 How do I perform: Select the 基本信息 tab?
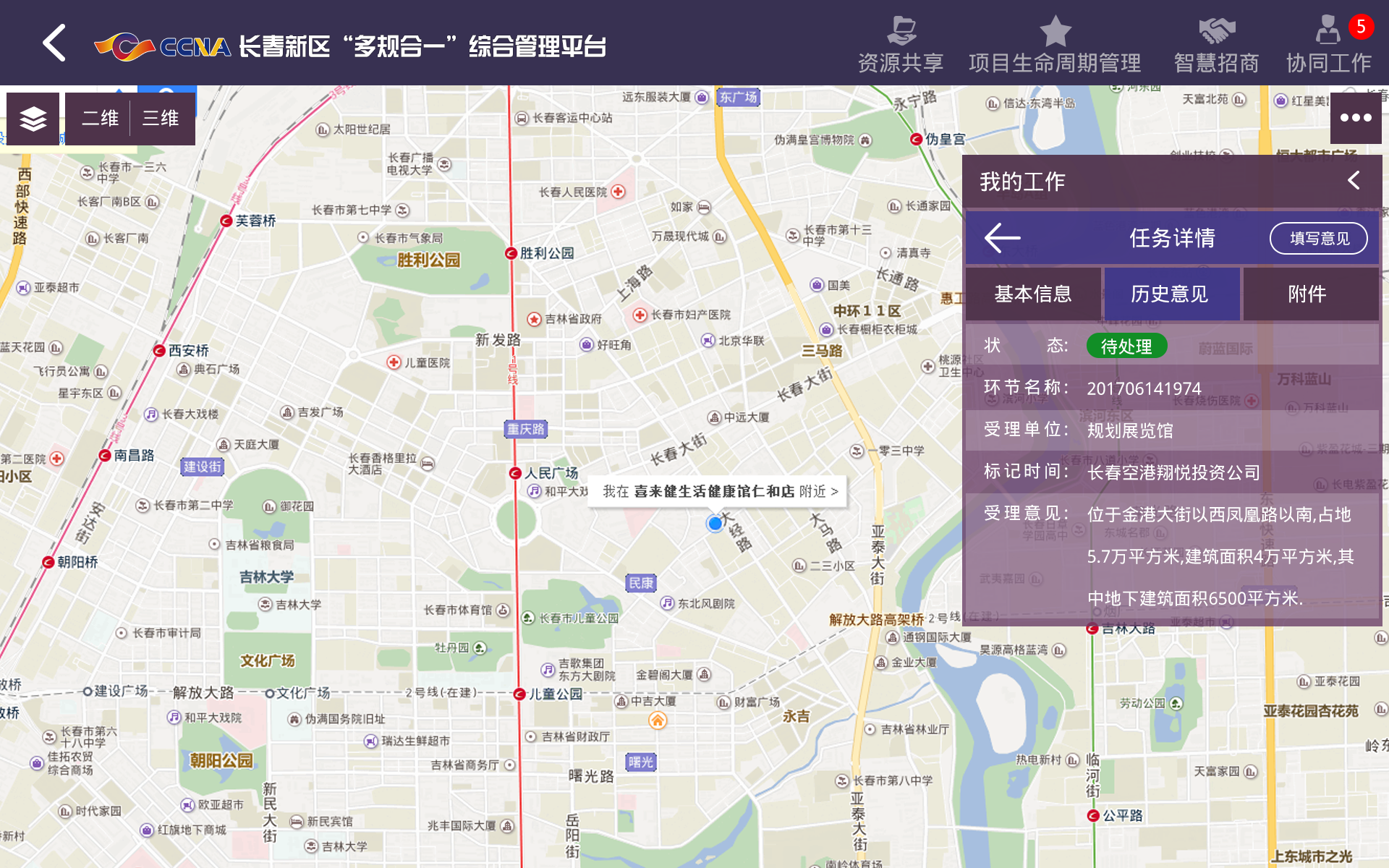(1033, 294)
